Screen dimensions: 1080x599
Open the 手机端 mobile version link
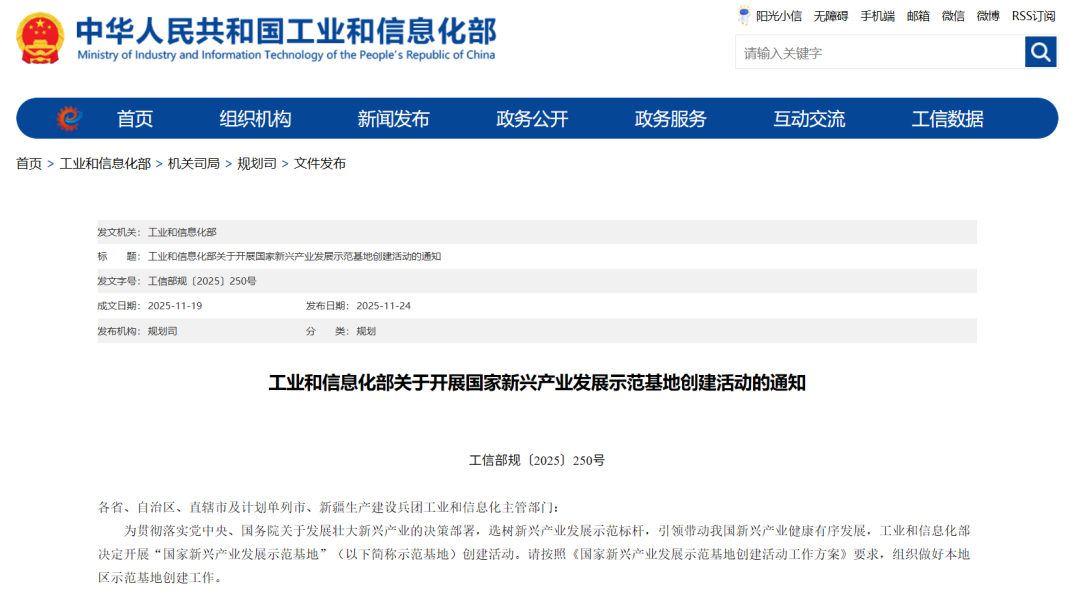(x=877, y=16)
